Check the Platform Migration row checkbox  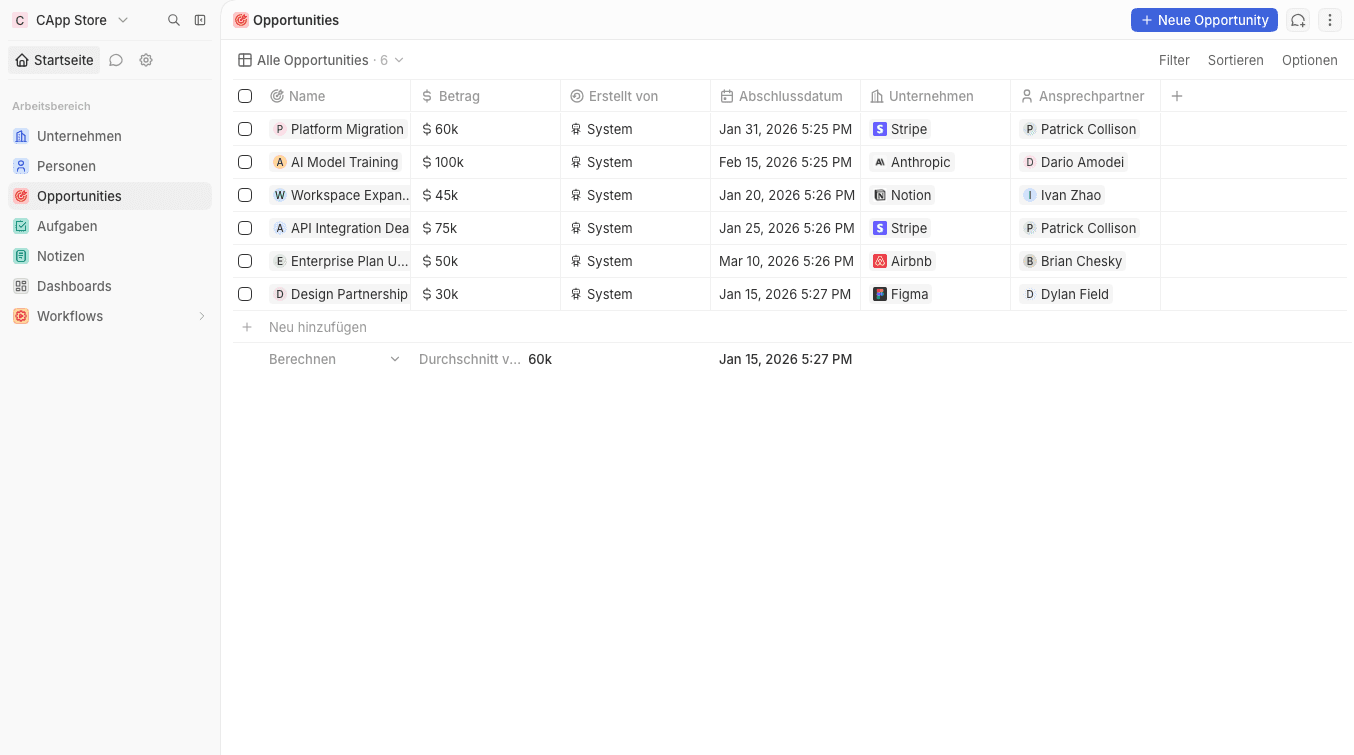point(245,129)
